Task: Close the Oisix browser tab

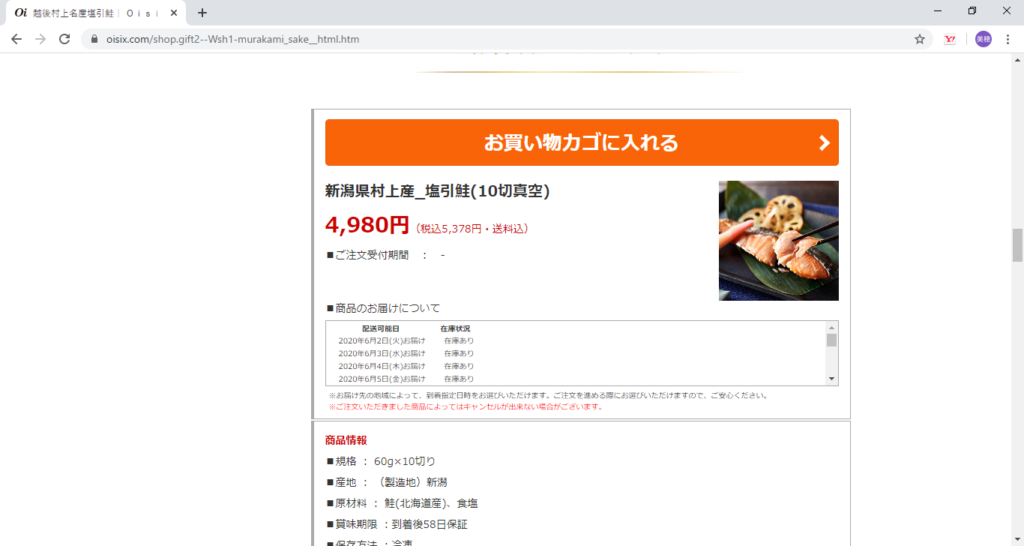Action: click(174, 12)
